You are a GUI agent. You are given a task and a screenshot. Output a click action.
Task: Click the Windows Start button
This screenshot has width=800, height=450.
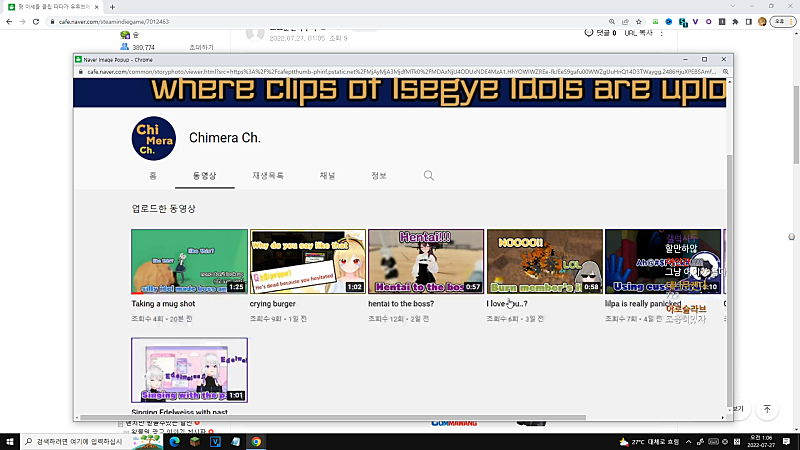[x=11, y=441]
